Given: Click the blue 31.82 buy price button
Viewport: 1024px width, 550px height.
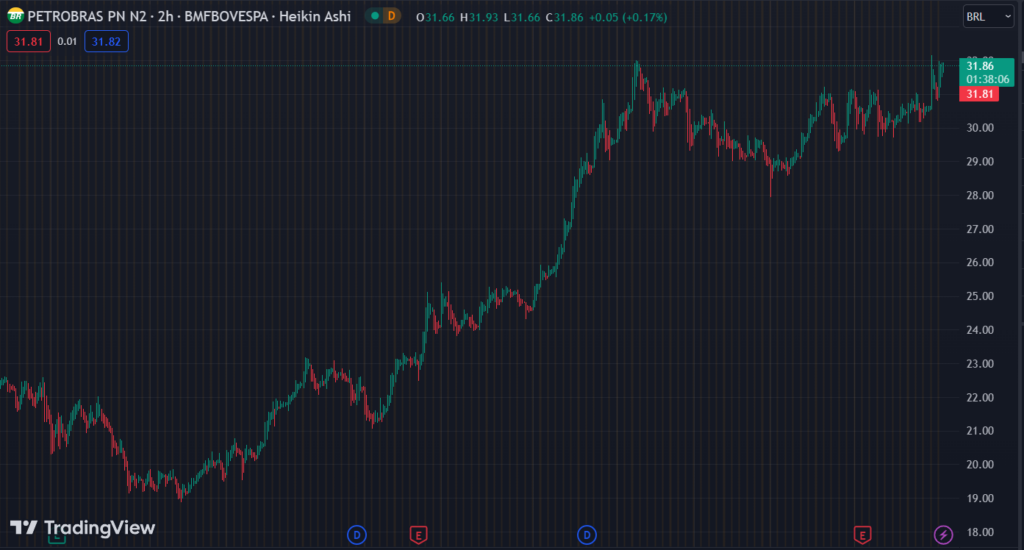Looking at the screenshot, I should coord(106,41).
